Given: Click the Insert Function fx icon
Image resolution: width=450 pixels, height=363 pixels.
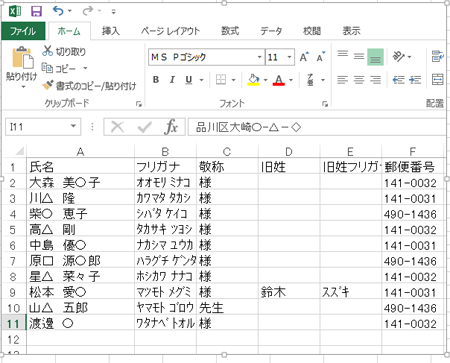Looking at the screenshot, I should pos(171,127).
